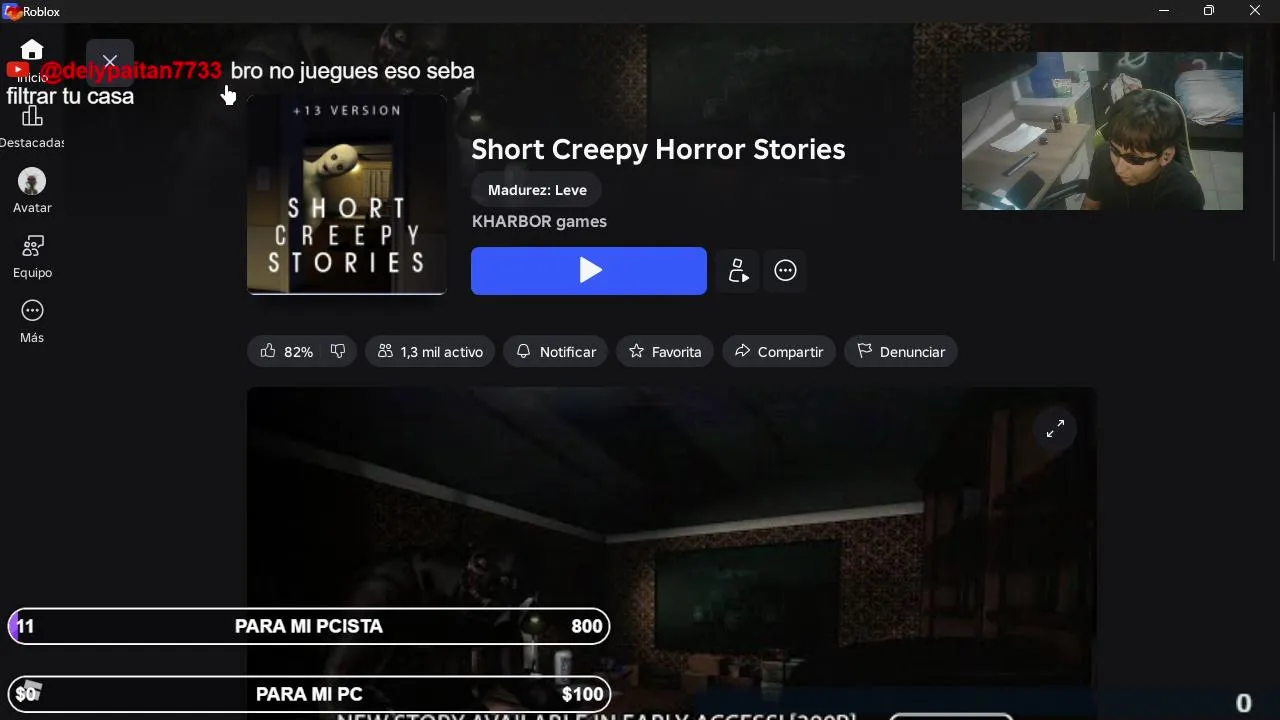This screenshot has width=1280, height=720.
Task: Click the game preview video area
Action: point(672,553)
